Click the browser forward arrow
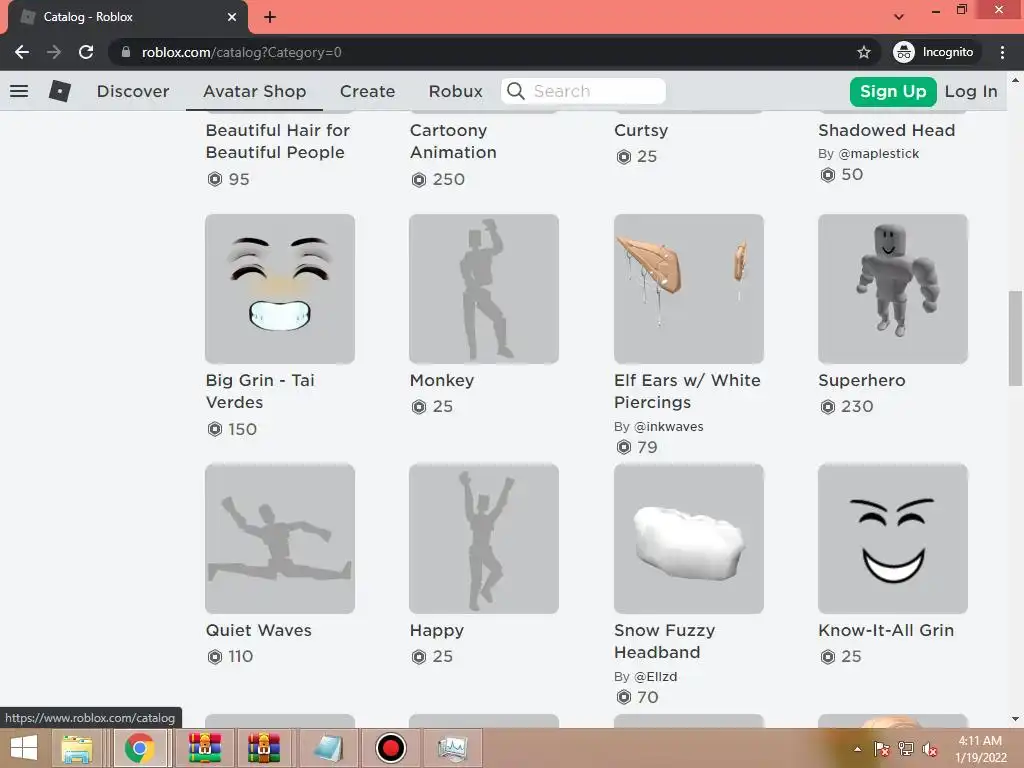1024x768 pixels. pos(54,52)
